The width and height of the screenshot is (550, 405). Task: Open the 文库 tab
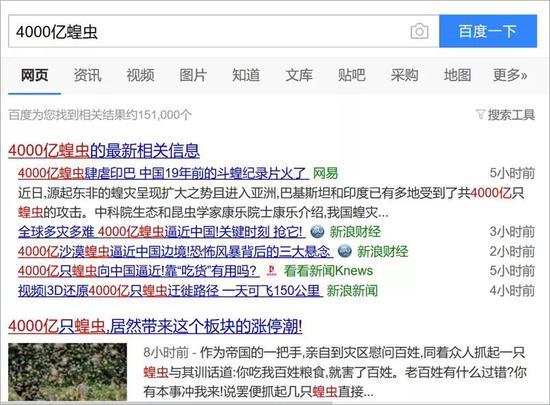pyautogui.click(x=299, y=75)
